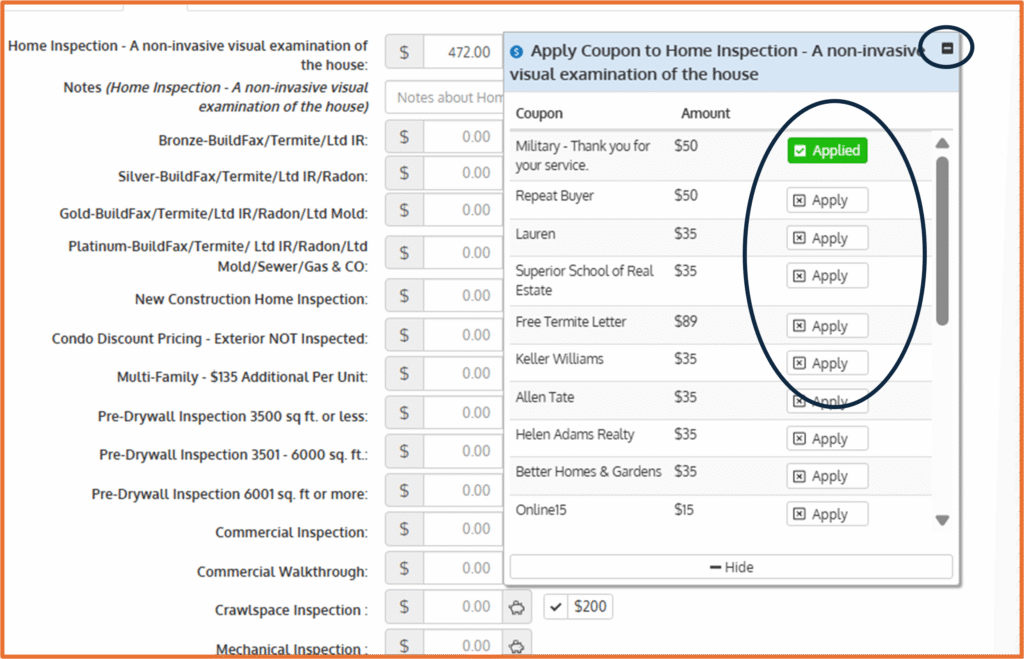Apply the Better Homes & Gardens coupon

coord(827,476)
